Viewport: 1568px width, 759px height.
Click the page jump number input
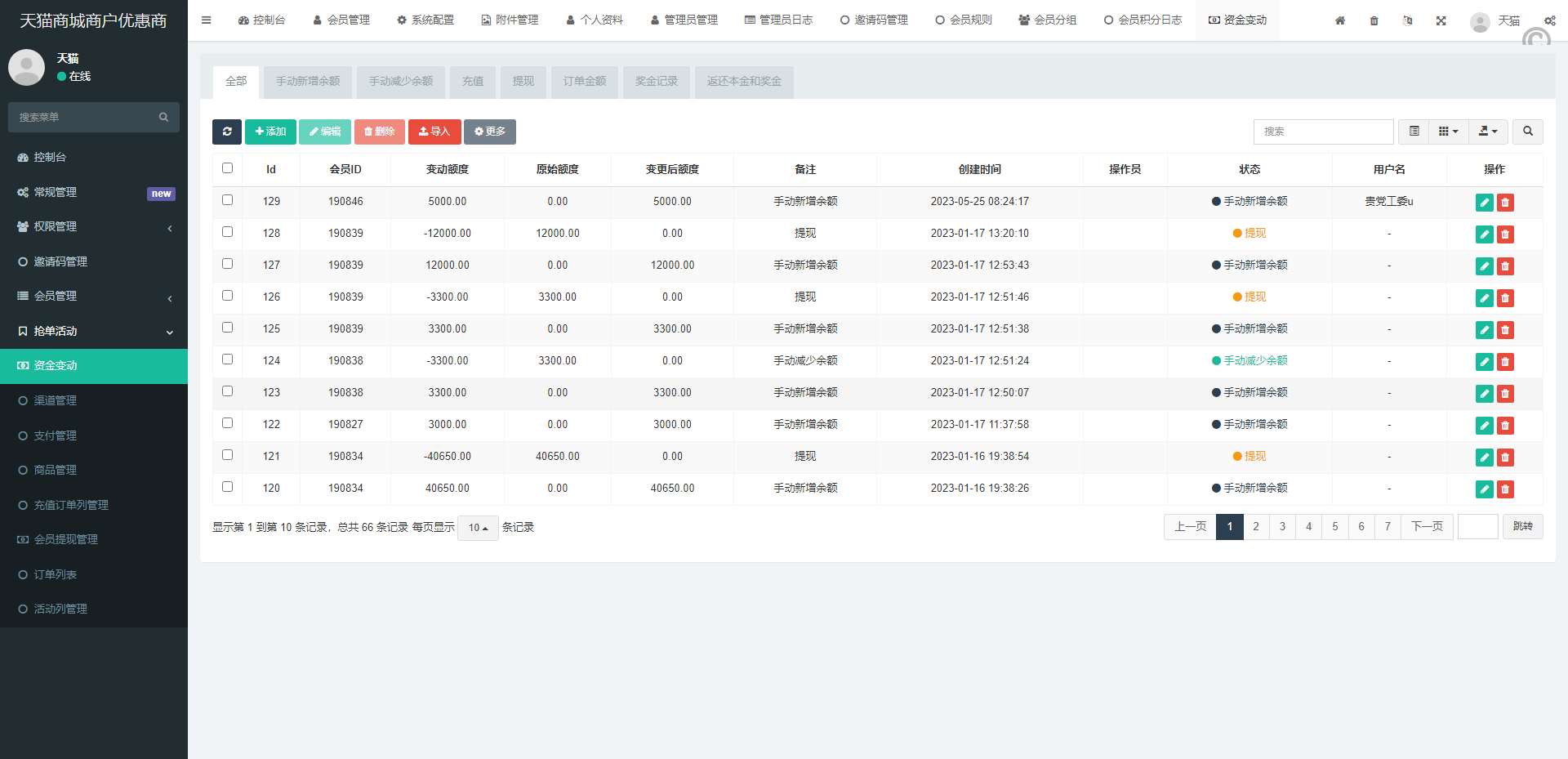1477,527
